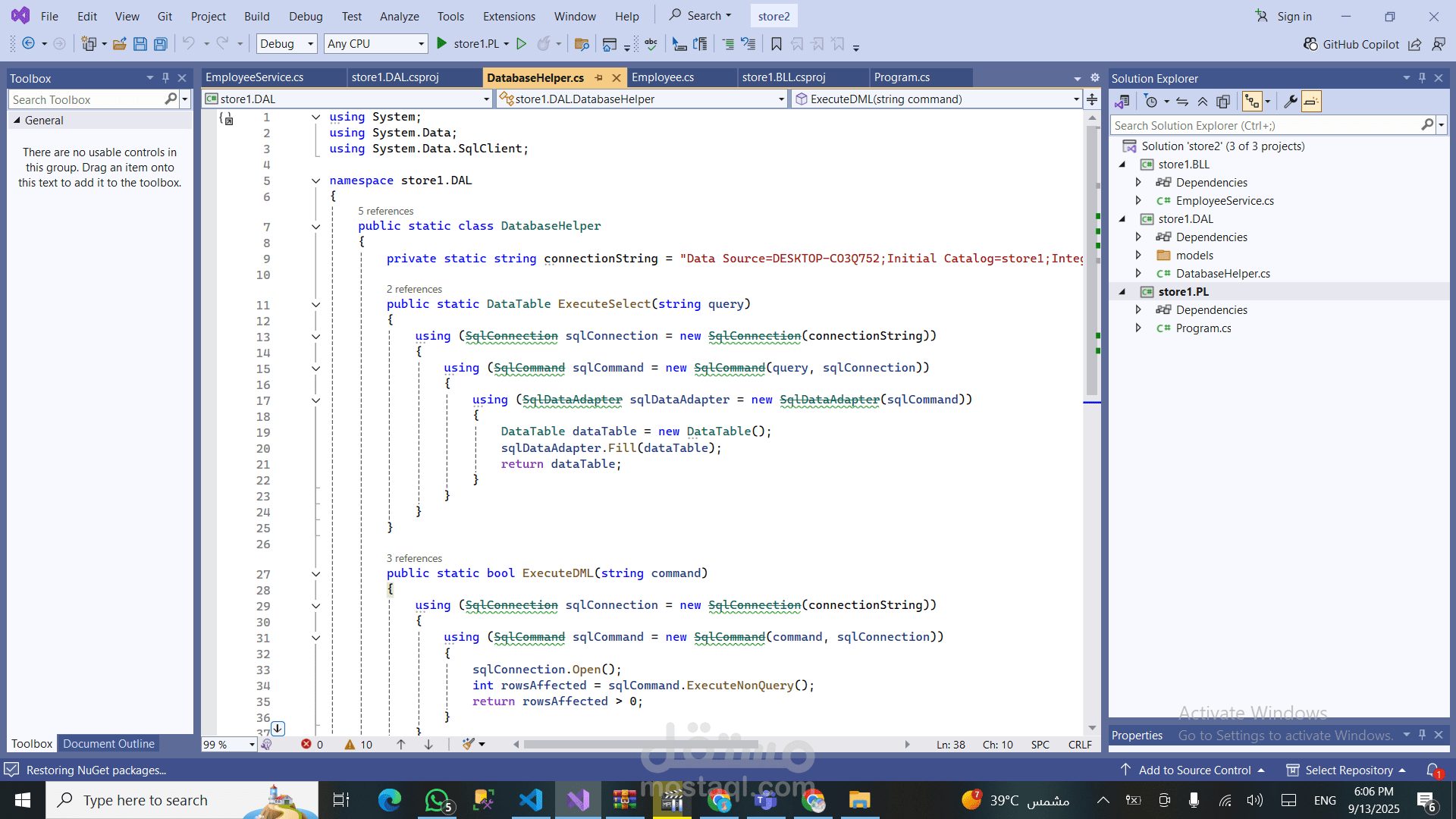Click the Sync with Active Document icon

click(x=1182, y=102)
